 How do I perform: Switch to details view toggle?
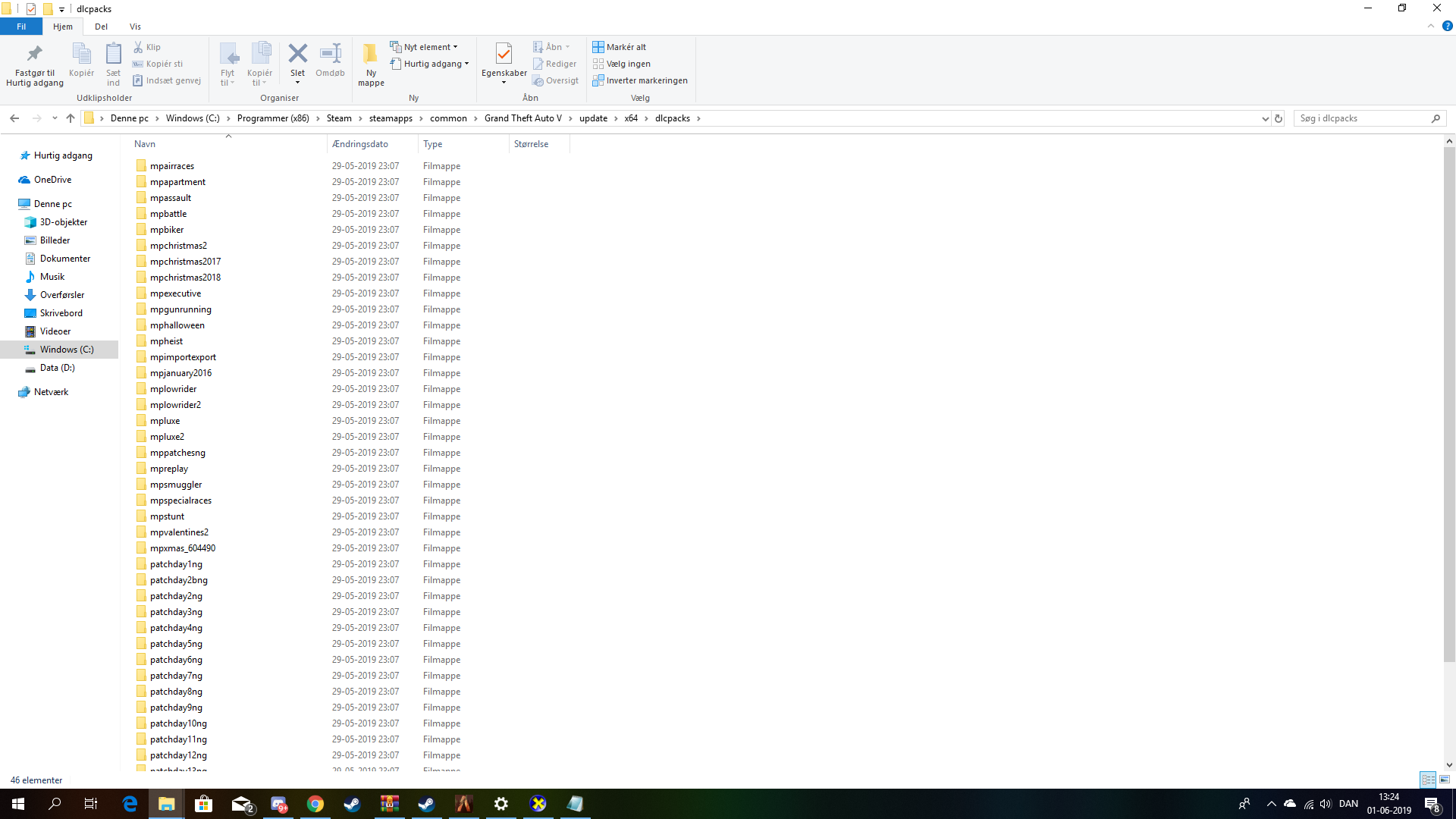pos(1428,780)
